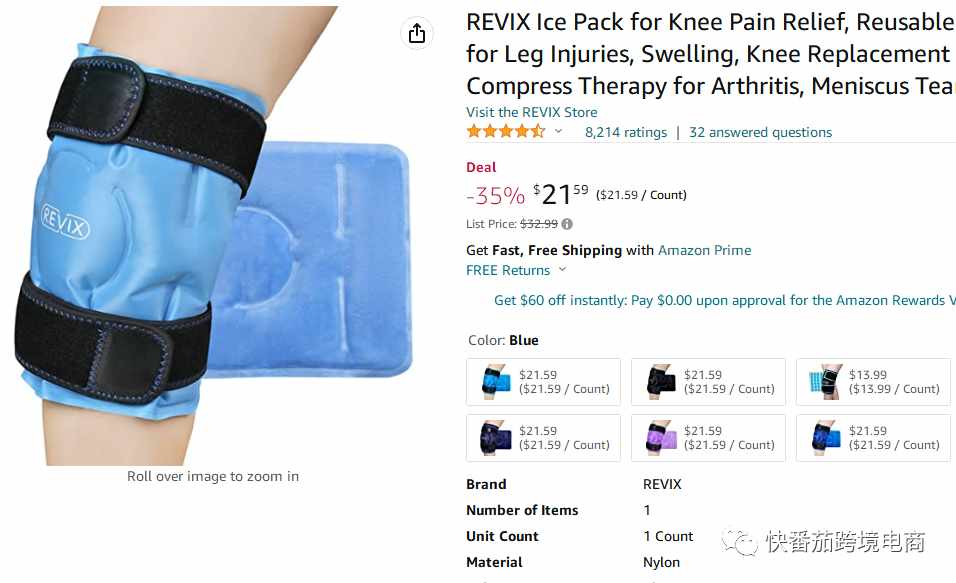Choose the dark navy color swatch option
This screenshot has width=956, height=583.
coord(543,438)
